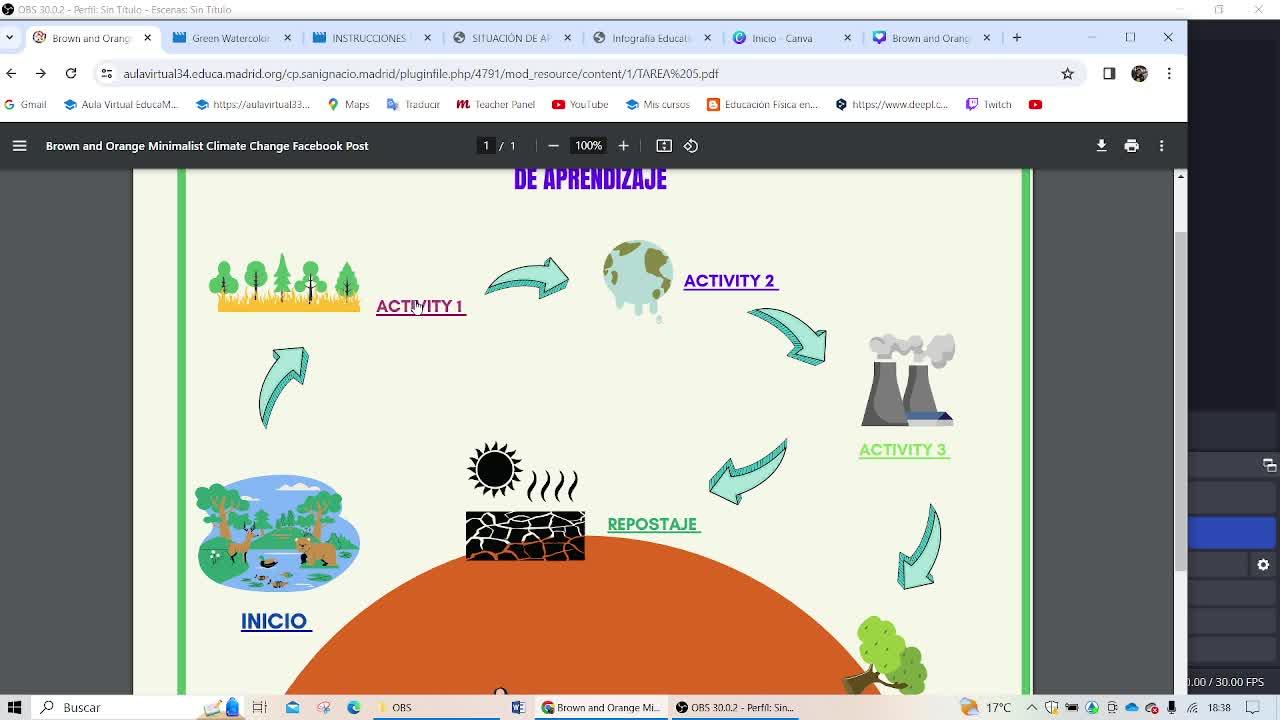
Task: Switch to the Green Watercolor tab
Action: click(232, 38)
